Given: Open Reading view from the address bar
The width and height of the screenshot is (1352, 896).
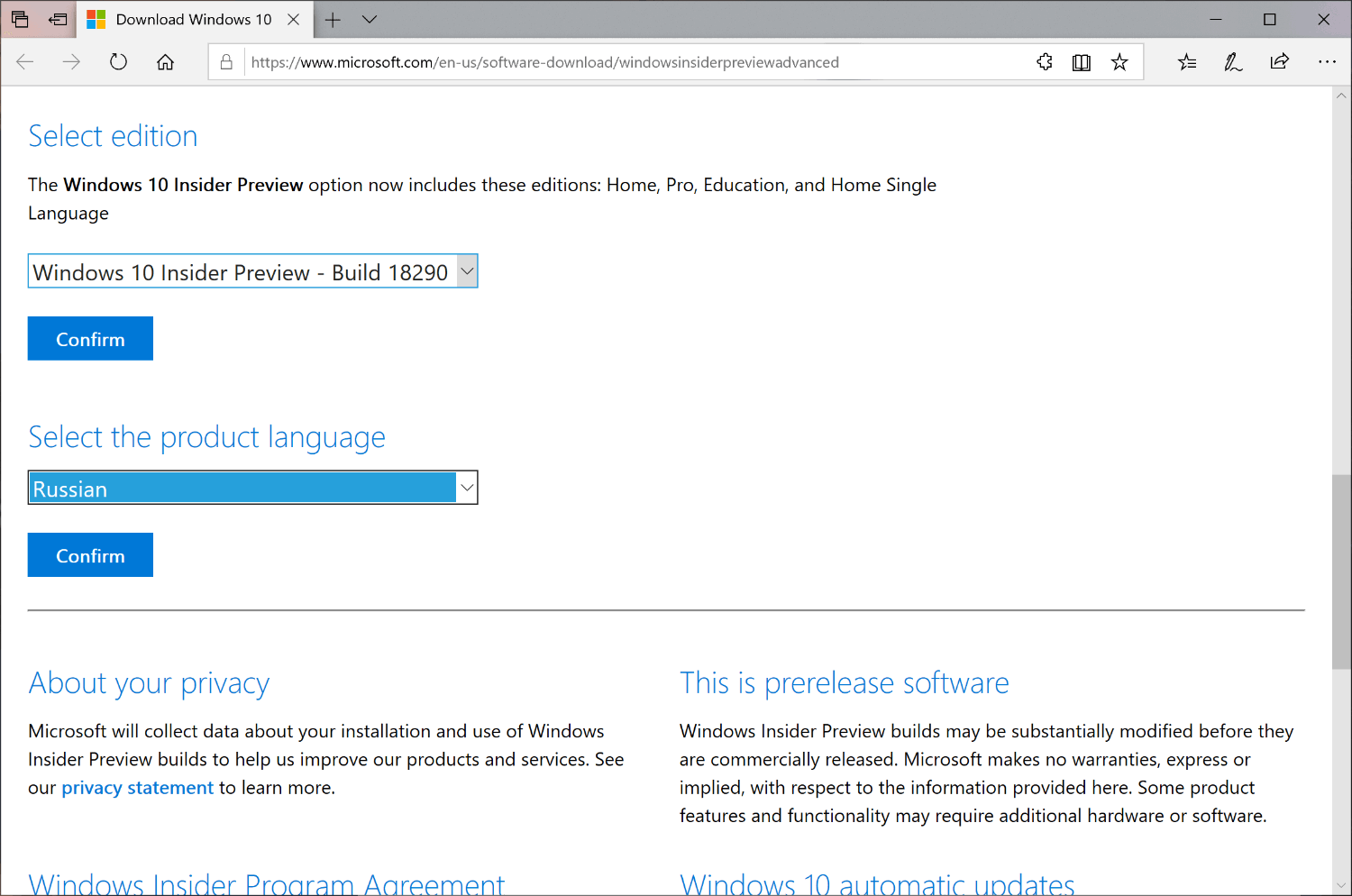Looking at the screenshot, I should (x=1081, y=61).
